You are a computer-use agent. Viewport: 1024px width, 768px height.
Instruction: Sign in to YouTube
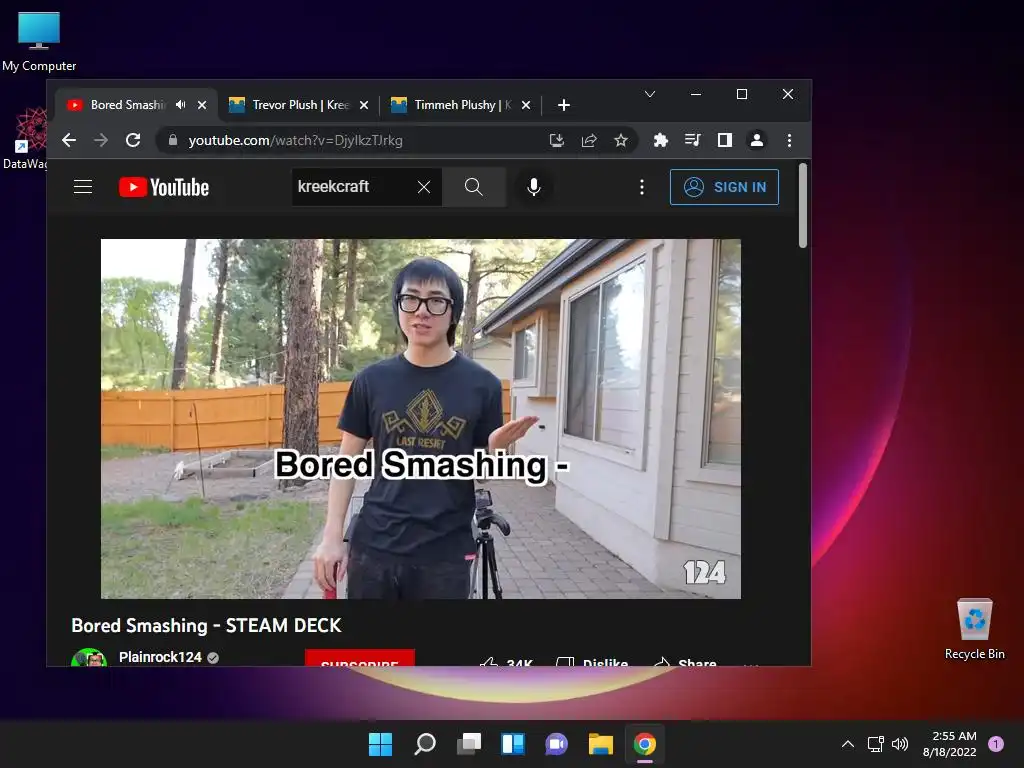[x=724, y=187]
